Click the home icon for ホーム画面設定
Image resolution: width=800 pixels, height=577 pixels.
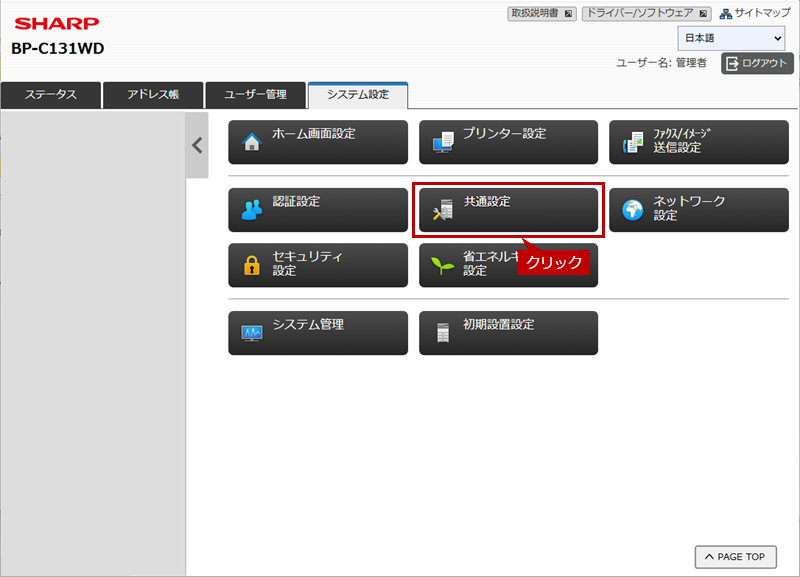click(x=251, y=142)
